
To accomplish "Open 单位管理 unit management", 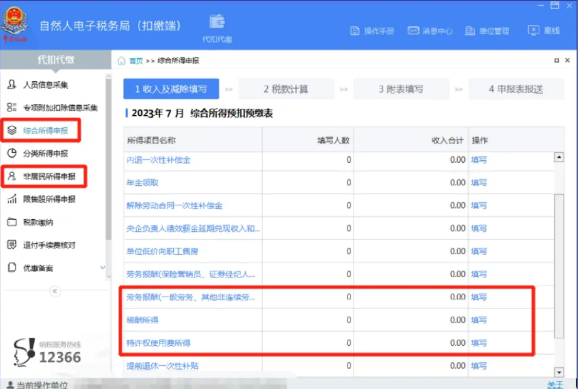I will tap(487, 31).
